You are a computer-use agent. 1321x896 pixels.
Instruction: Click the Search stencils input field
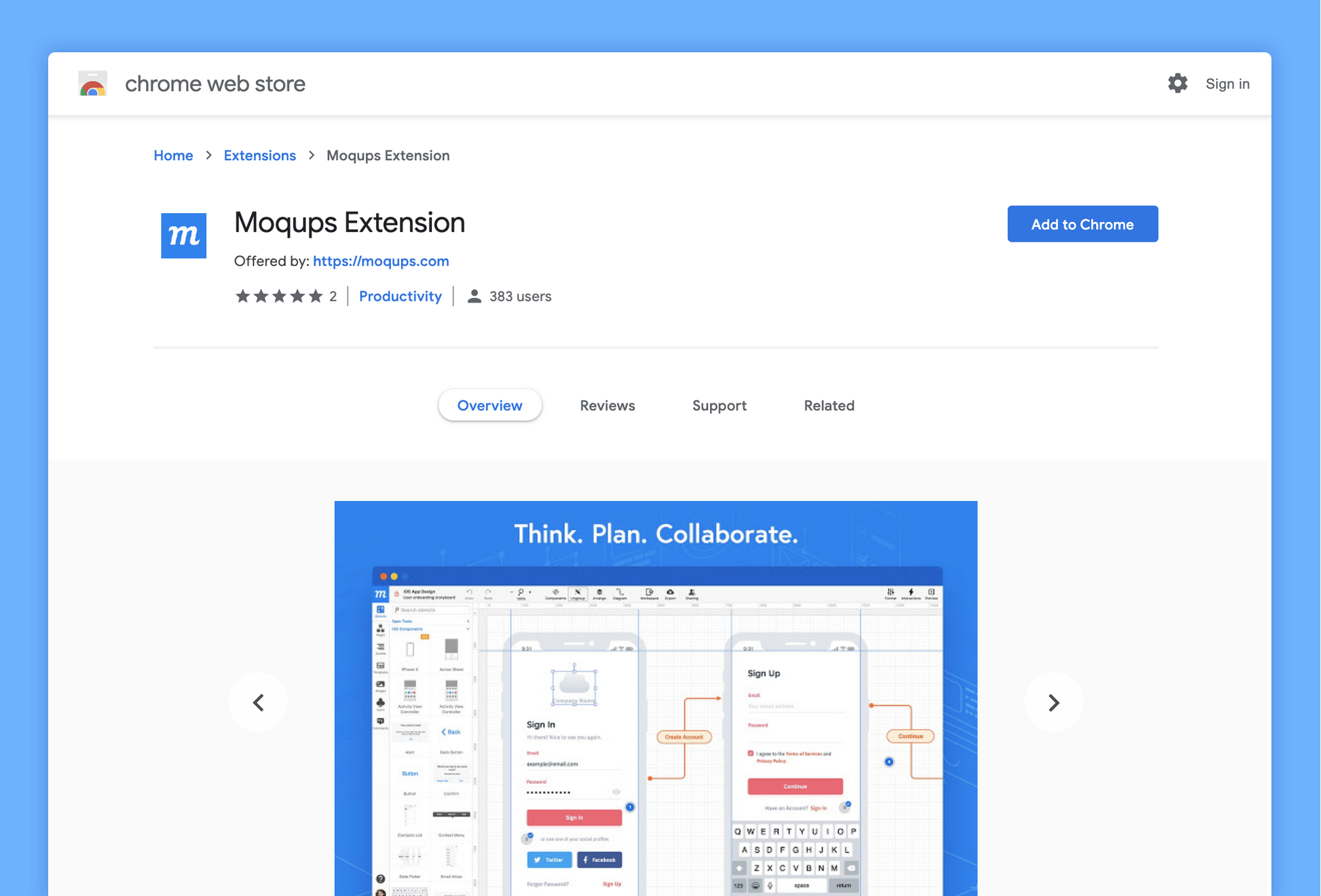tap(431, 610)
